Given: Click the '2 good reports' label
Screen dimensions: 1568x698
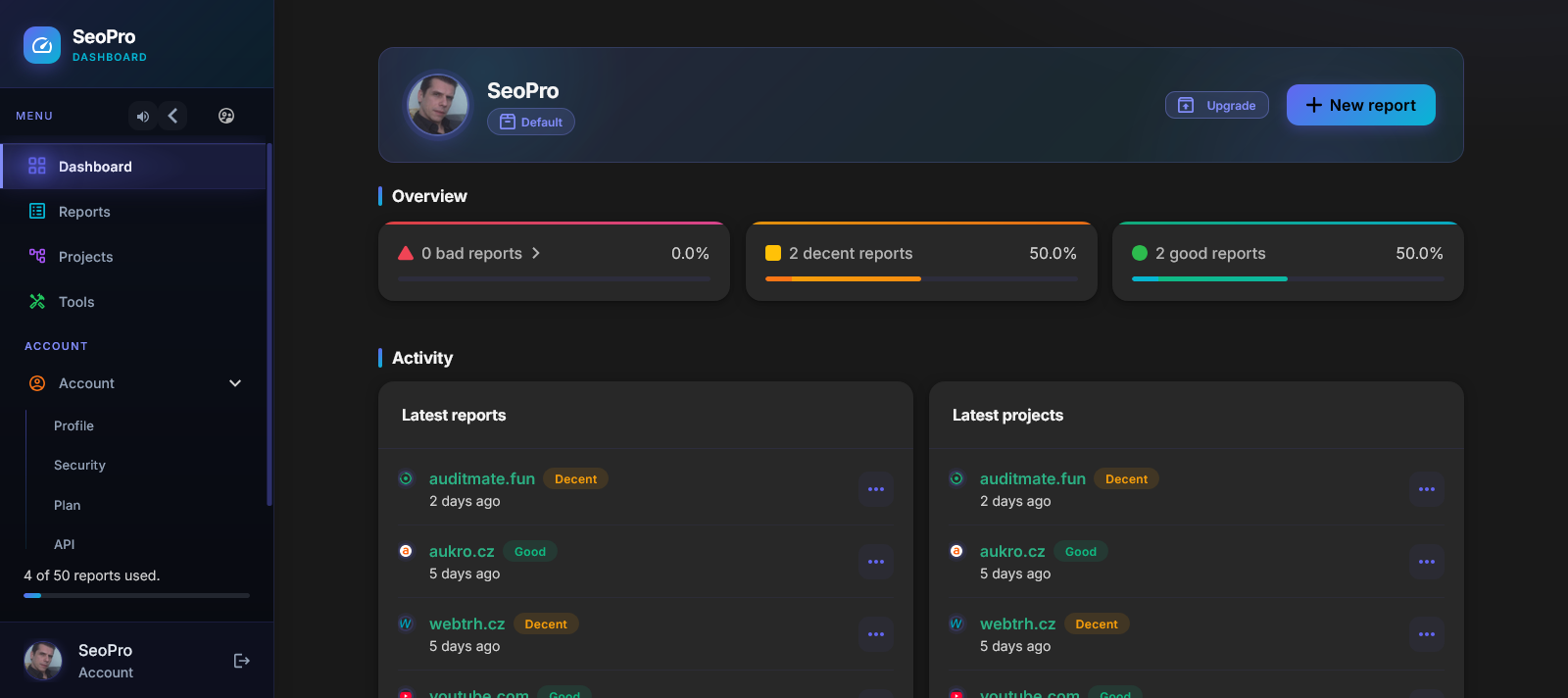Looking at the screenshot, I should [x=1210, y=253].
